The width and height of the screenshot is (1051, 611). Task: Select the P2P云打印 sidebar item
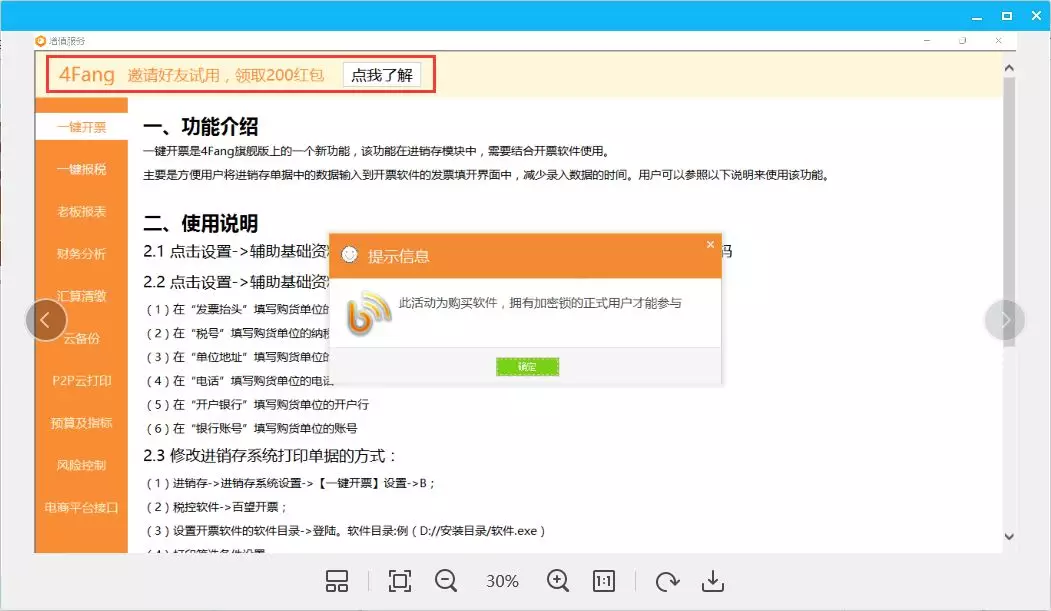(81, 381)
